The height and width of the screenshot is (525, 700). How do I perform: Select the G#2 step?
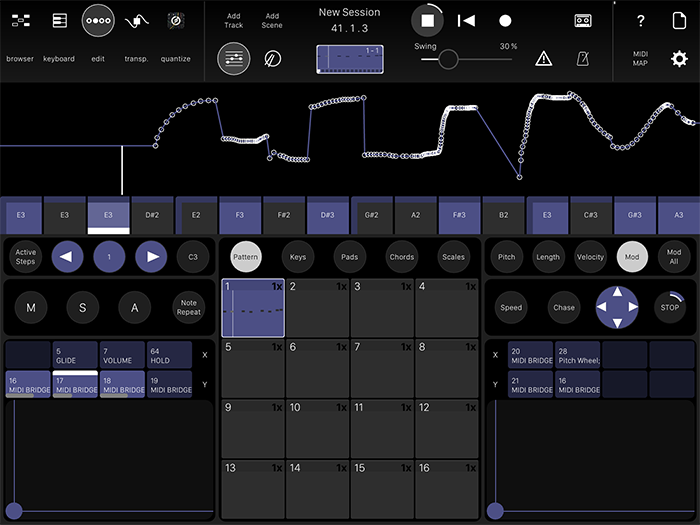click(371, 215)
